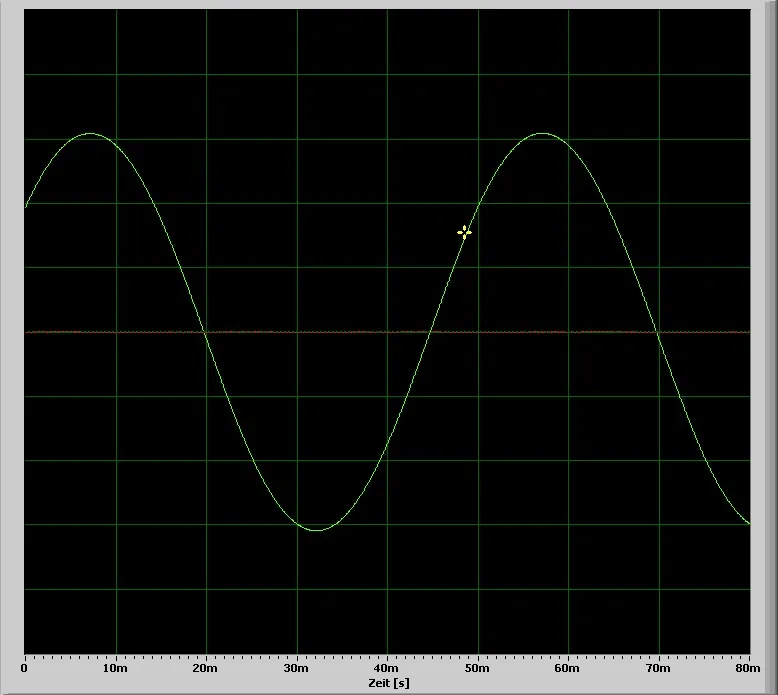Click the second peak of the green waveform

point(542,133)
